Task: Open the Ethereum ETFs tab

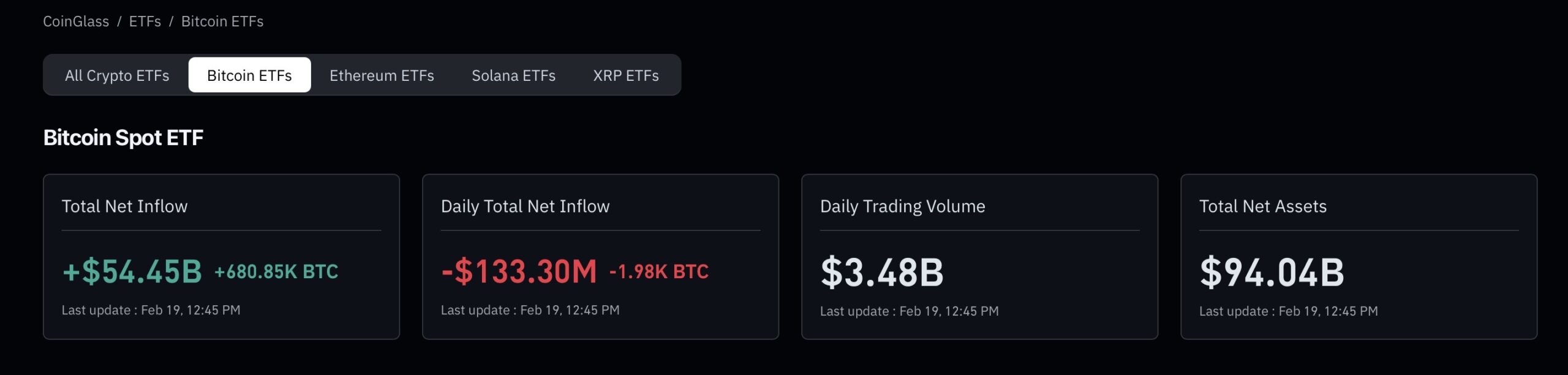Action: pyautogui.click(x=382, y=75)
